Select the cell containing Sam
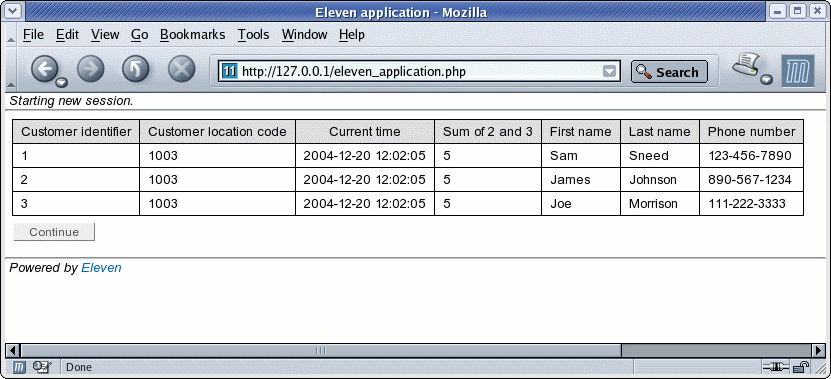Viewport: 831px width, 379px height. [x=580, y=156]
